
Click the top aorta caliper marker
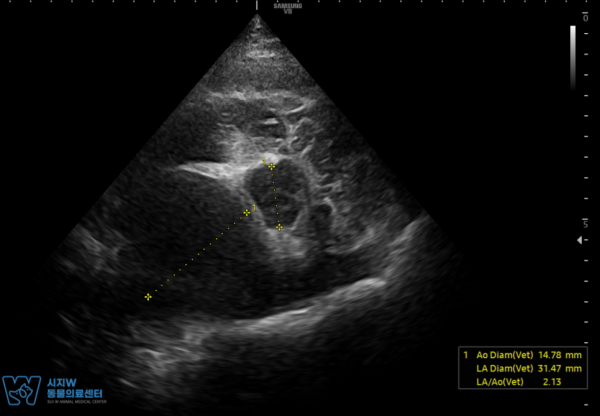click(271, 166)
